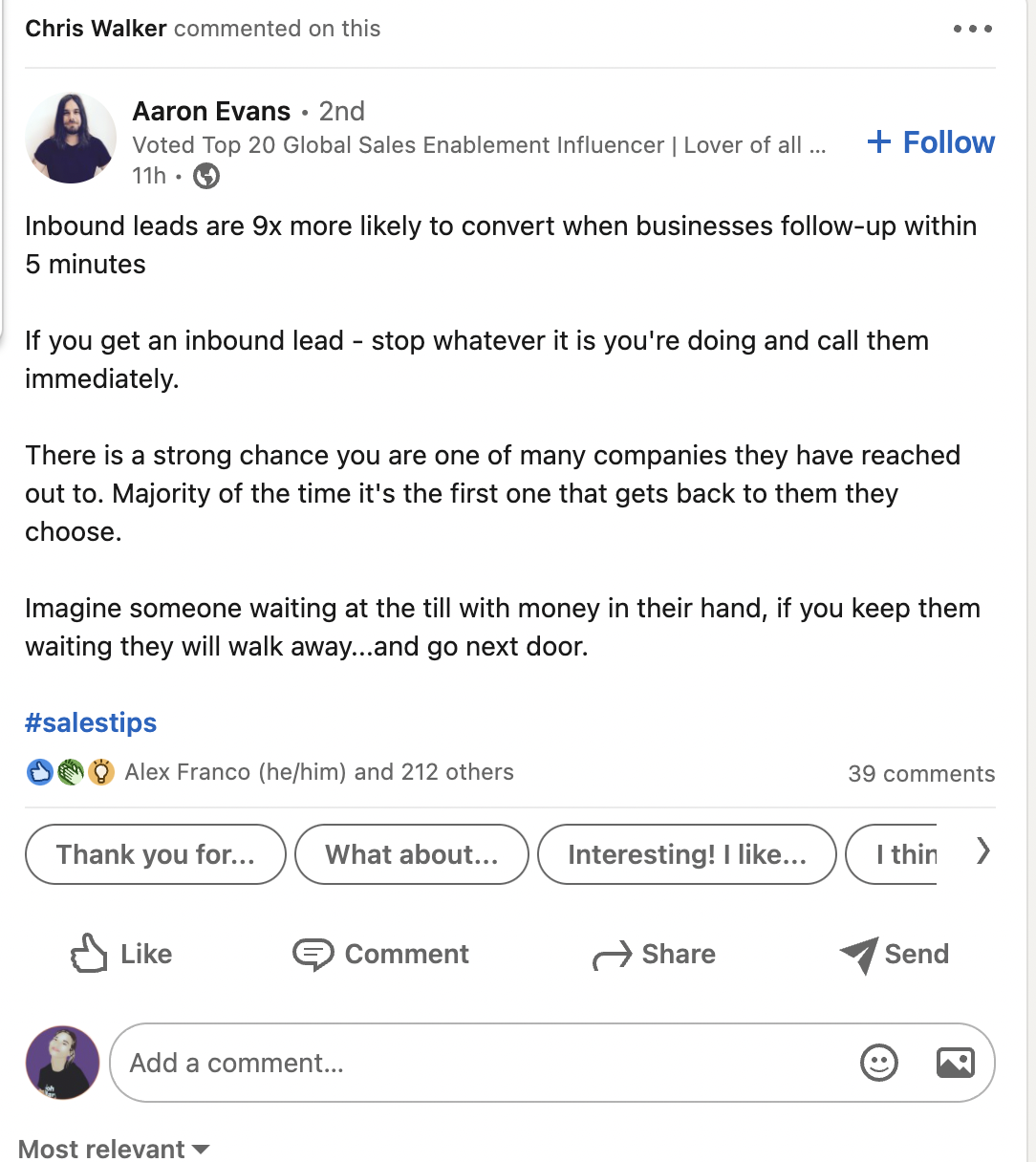Open the three-dot post options menu

(972, 30)
